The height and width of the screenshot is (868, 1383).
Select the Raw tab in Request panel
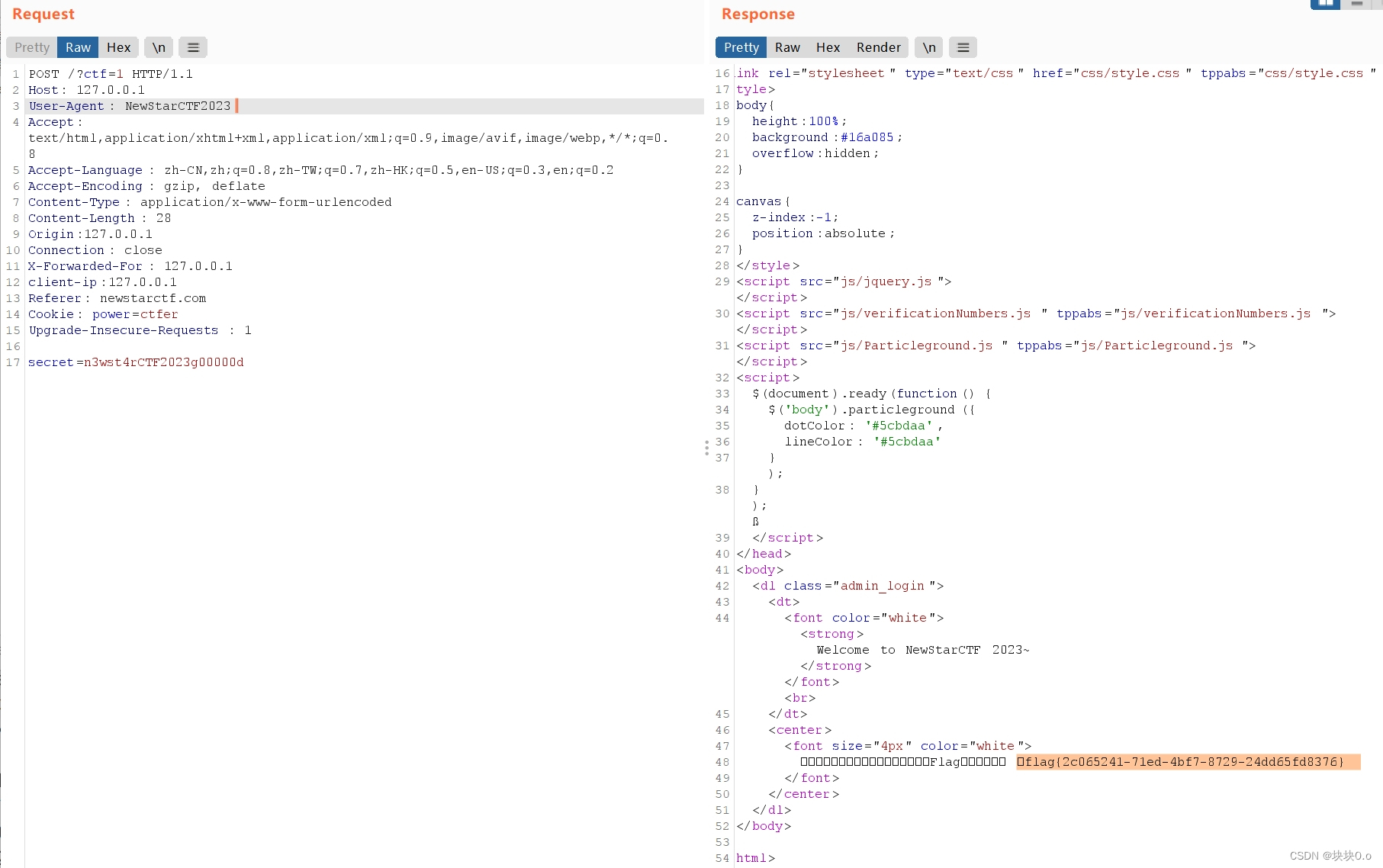(x=78, y=47)
